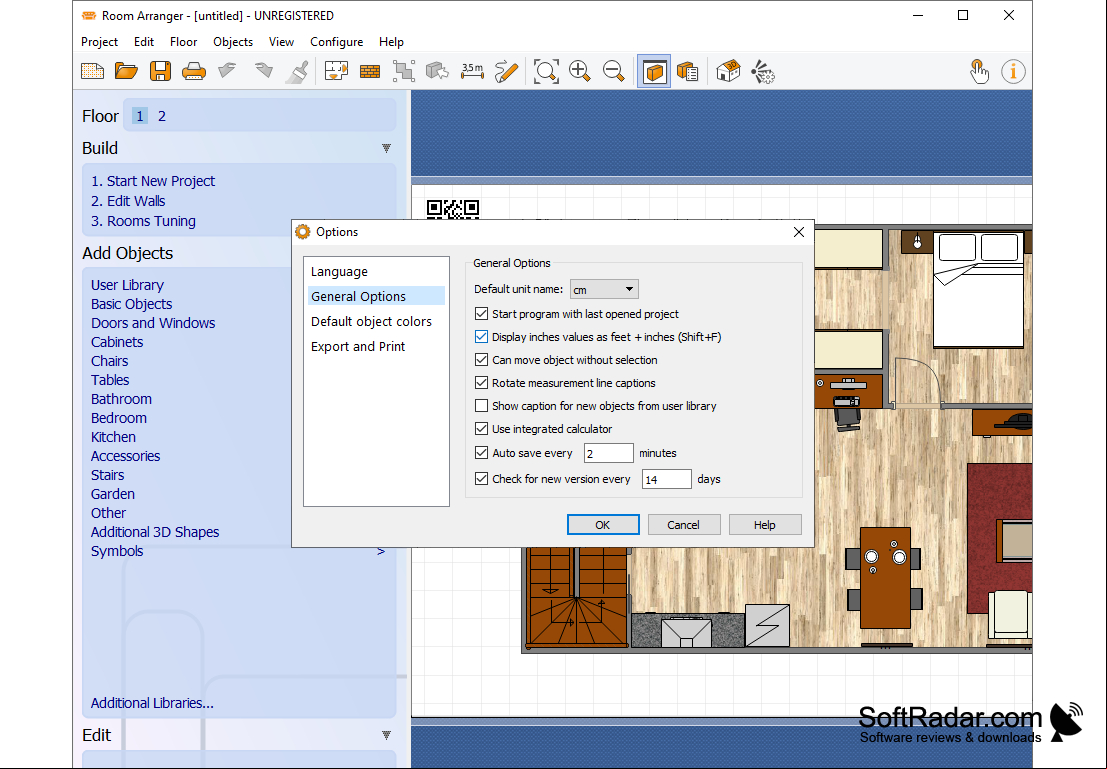1107x769 pixels.
Task: Click the Auto save minutes input field
Action: [x=609, y=453]
